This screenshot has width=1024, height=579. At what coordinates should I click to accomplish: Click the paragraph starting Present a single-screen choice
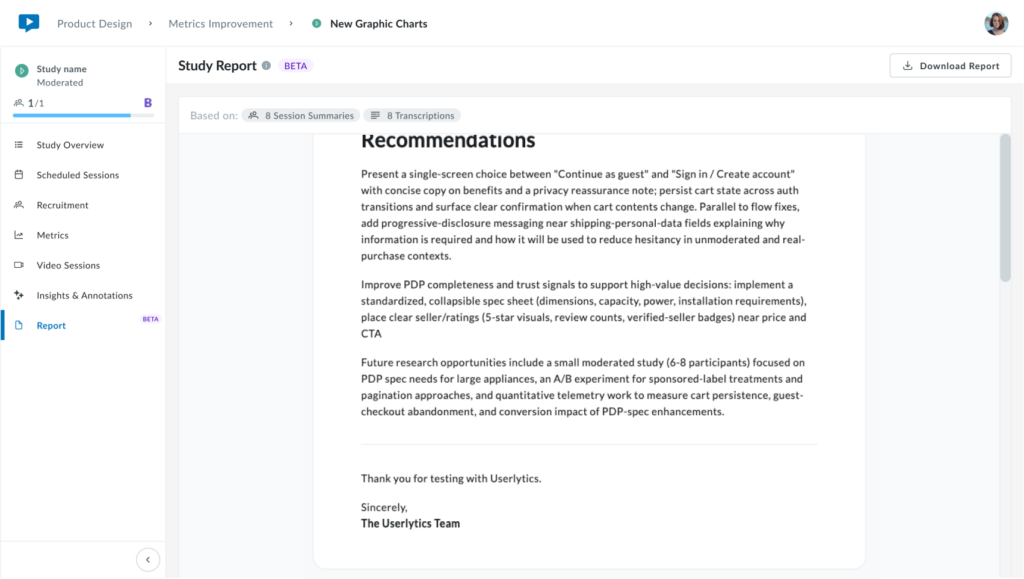(583, 215)
